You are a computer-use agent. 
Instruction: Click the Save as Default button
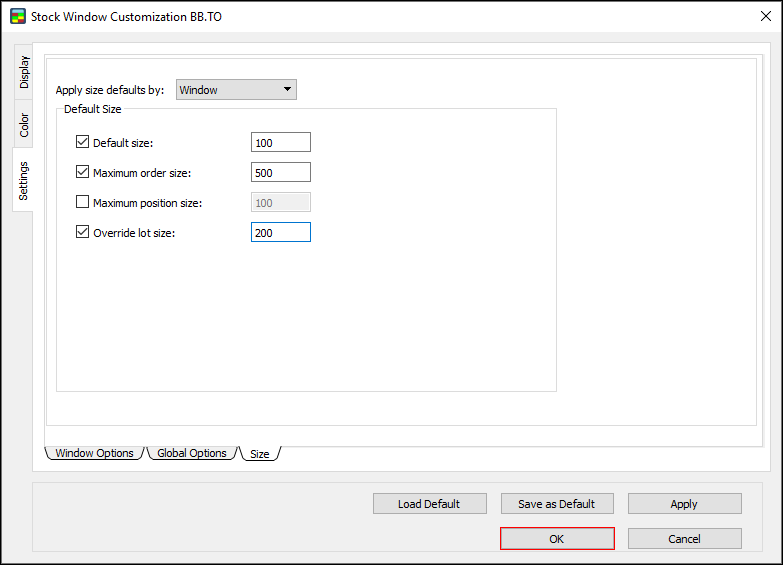pyautogui.click(x=556, y=504)
